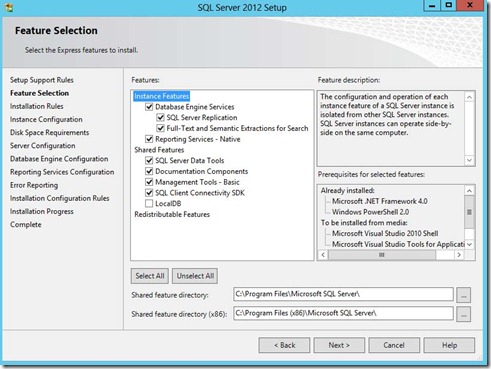The image size is (491, 369).
Task: Click prerequisites horizontal scroll right arrow
Action: click(459, 255)
